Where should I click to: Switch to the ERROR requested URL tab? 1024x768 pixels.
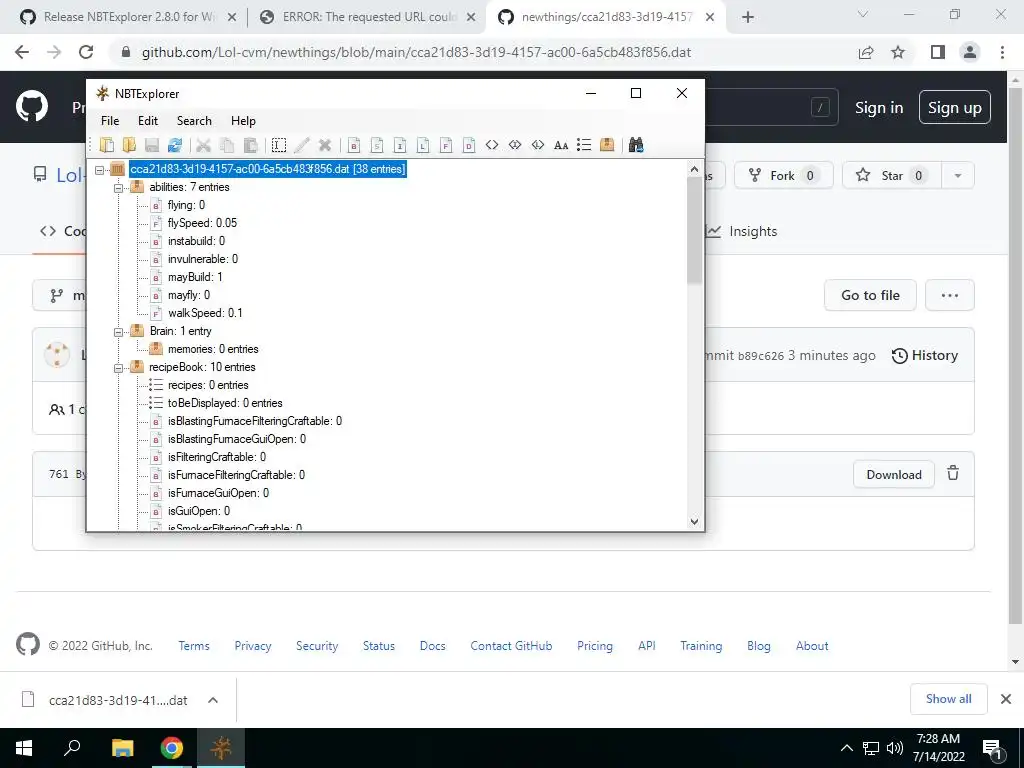coord(370,17)
